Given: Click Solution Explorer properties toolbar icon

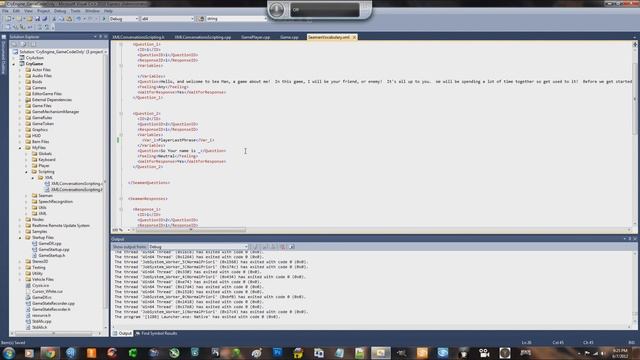Looking at the screenshot, I should click(x=14, y=44).
